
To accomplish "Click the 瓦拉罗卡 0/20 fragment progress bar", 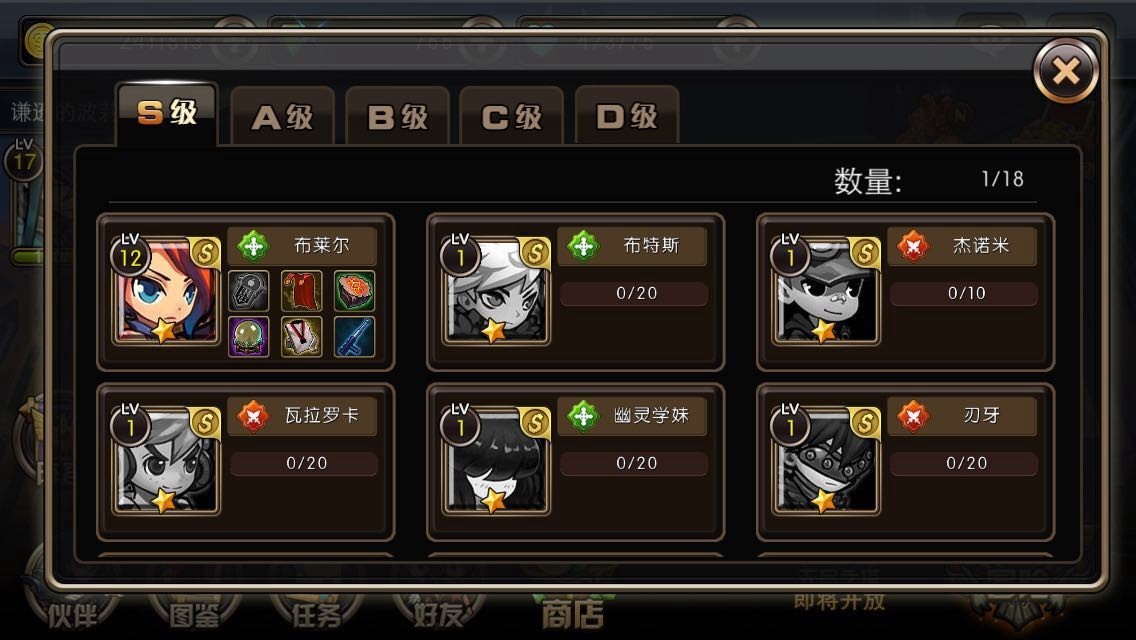I will pyautogui.click(x=304, y=463).
